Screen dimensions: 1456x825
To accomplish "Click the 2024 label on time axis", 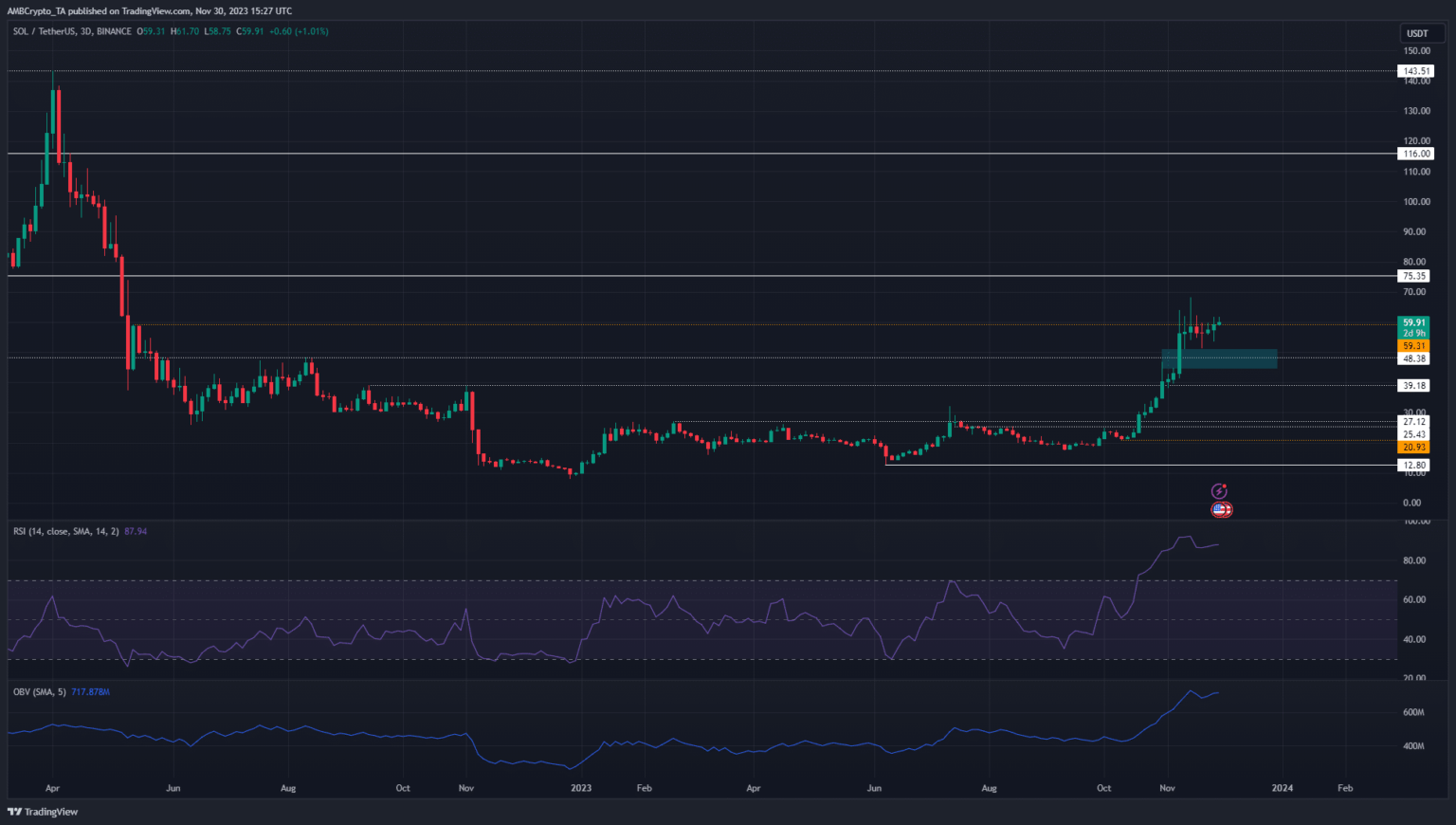I will click(x=1282, y=788).
